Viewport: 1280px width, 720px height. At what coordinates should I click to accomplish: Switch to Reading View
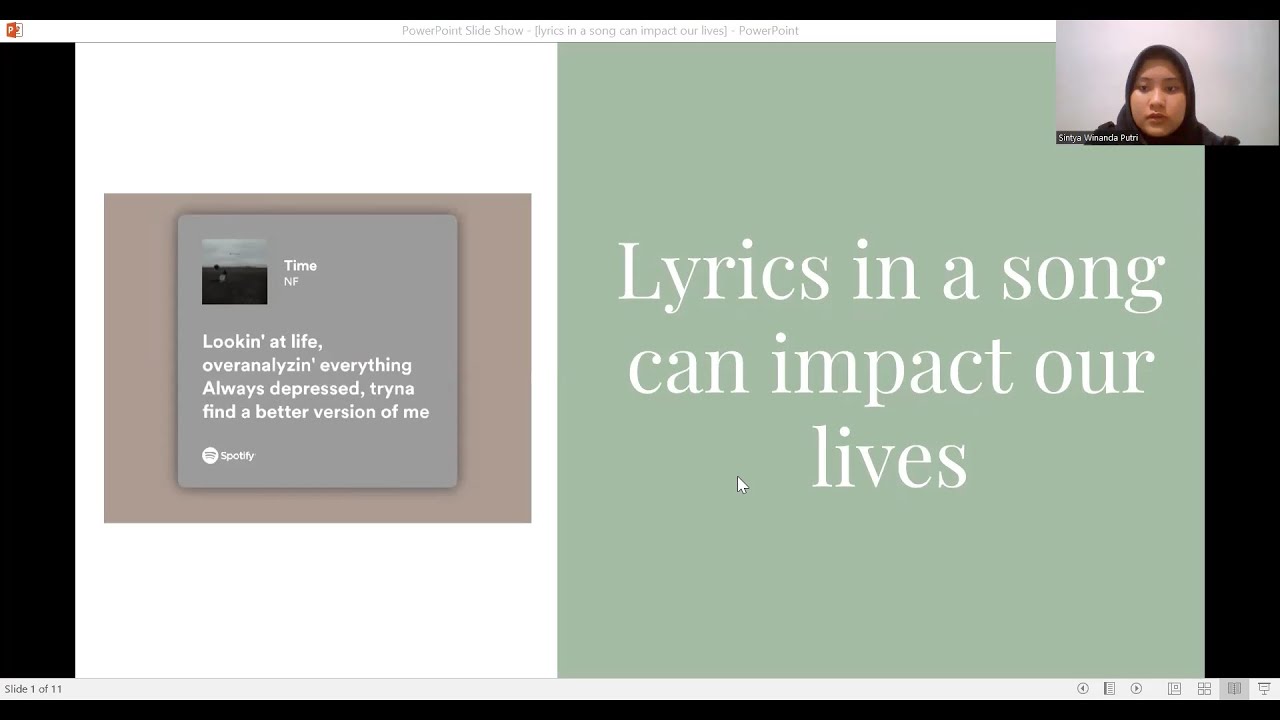pyautogui.click(x=1234, y=689)
